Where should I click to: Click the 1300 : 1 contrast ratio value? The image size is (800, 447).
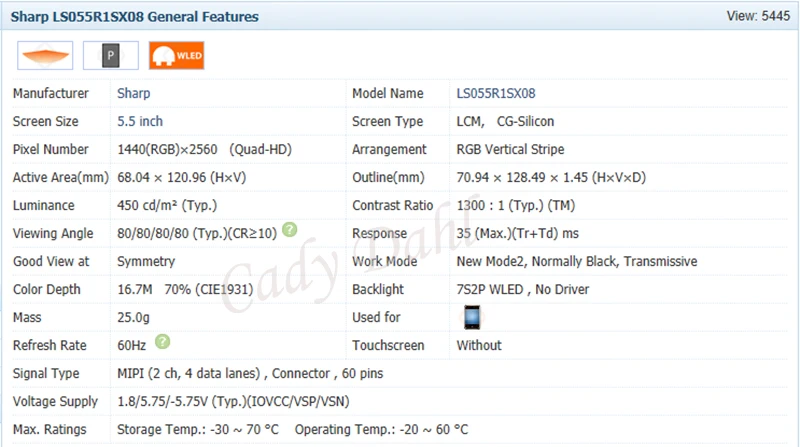516,206
